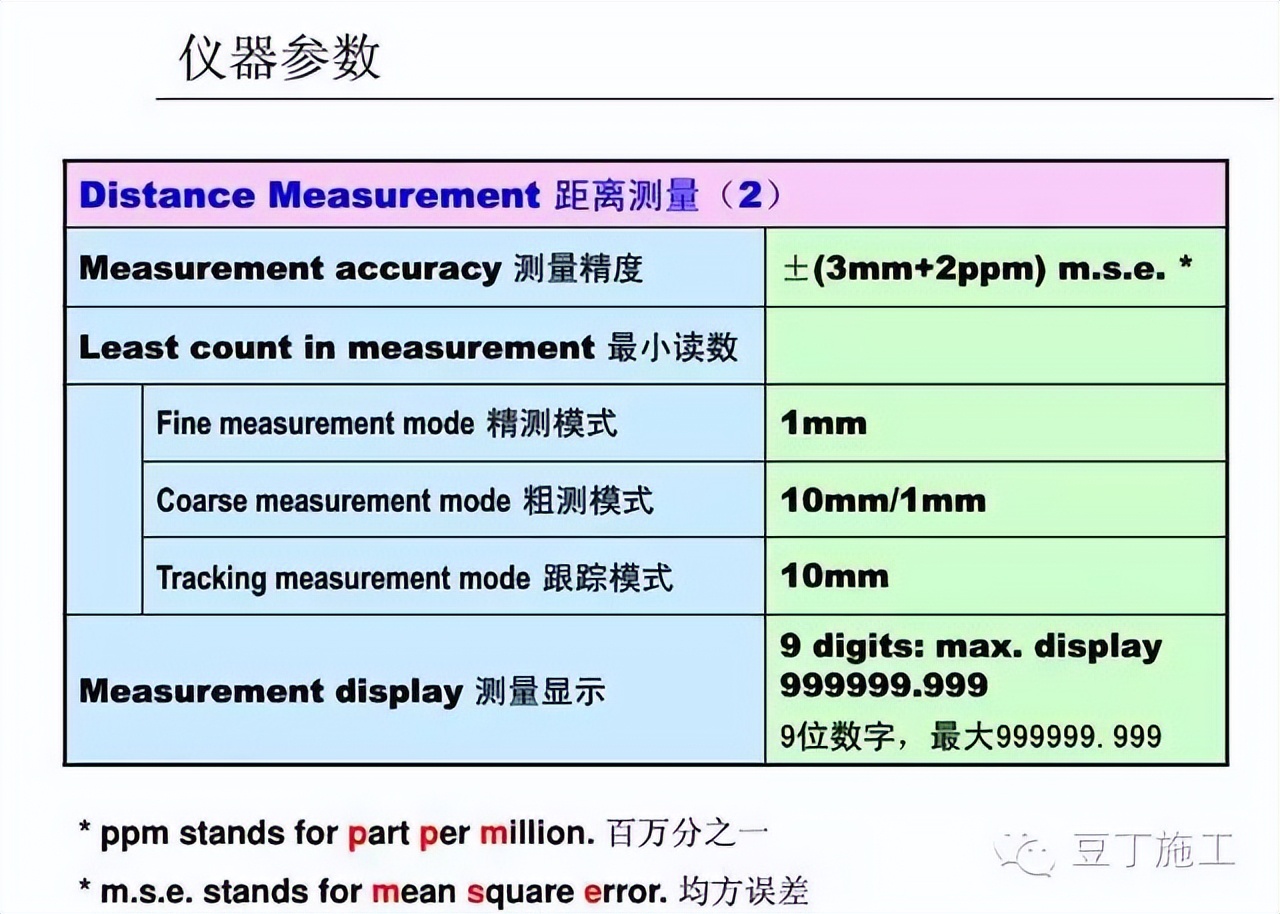
Task: Click the Least count in measurement row
Action: click(x=400, y=346)
